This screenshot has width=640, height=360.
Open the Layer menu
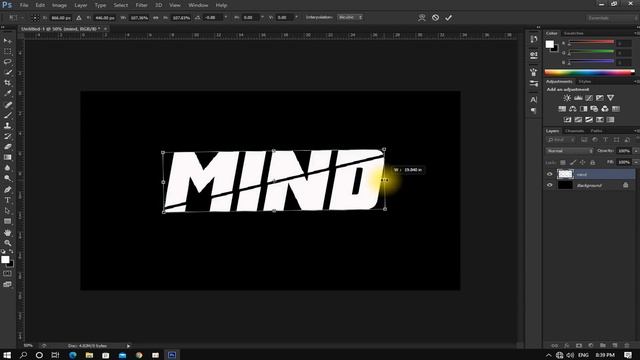pyautogui.click(x=80, y=5)
